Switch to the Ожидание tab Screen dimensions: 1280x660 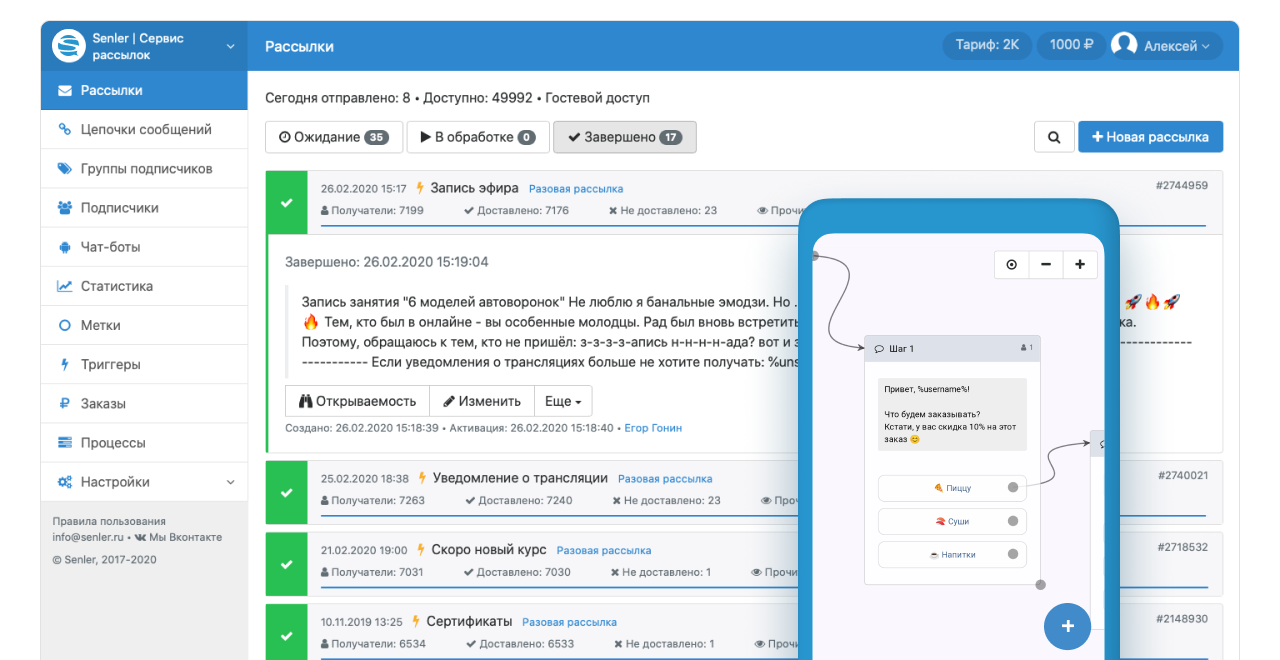pos(334,137)
